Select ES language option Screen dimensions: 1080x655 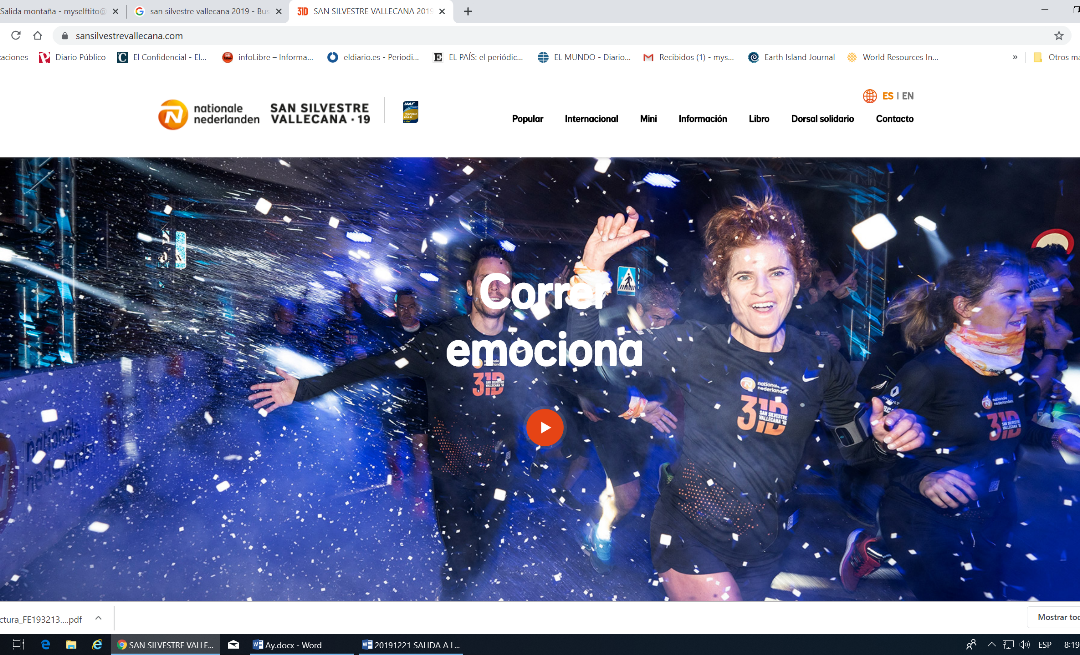tap(888, 96)
